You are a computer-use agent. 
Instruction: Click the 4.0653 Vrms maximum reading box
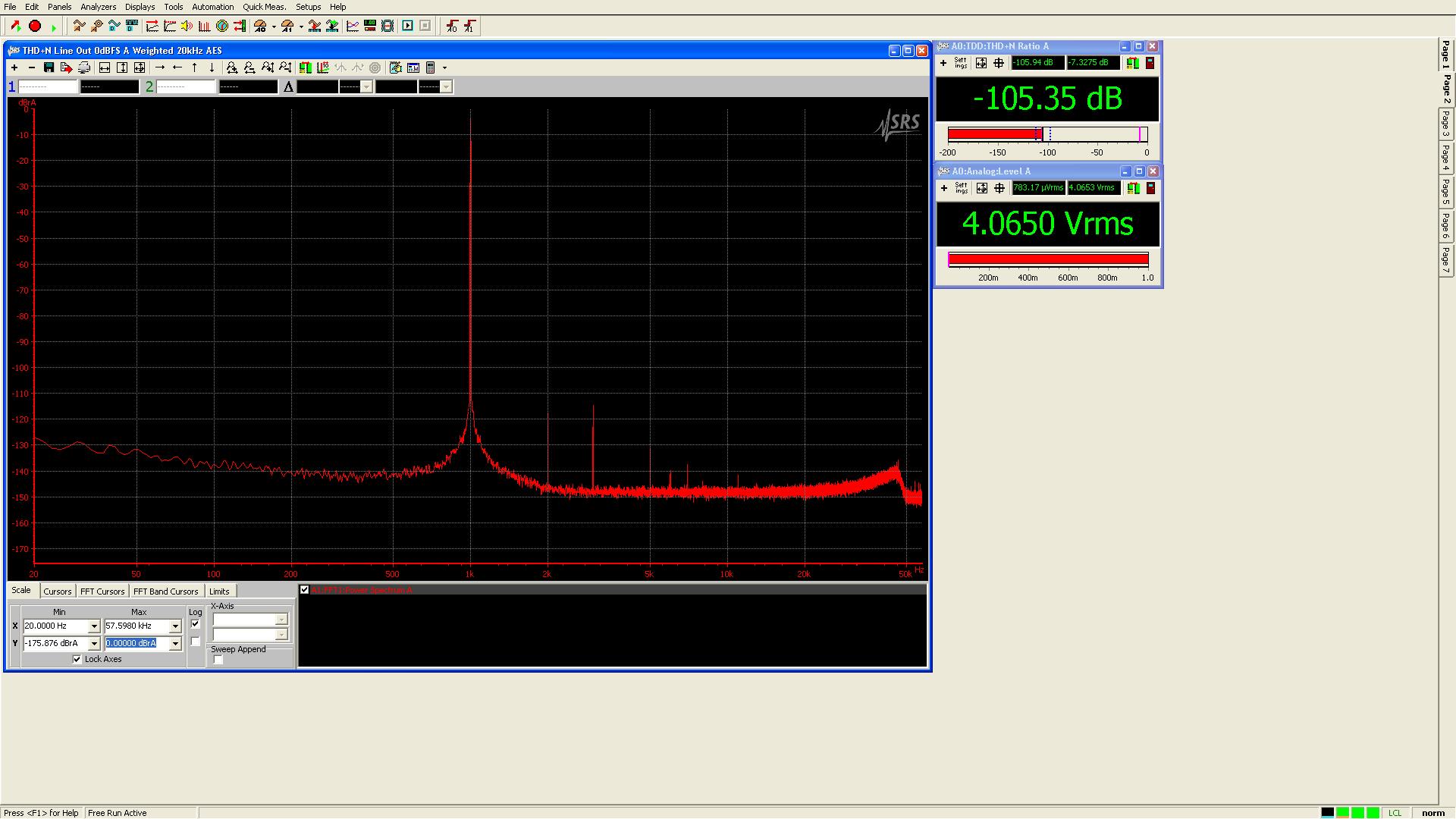pos(1094,188)
